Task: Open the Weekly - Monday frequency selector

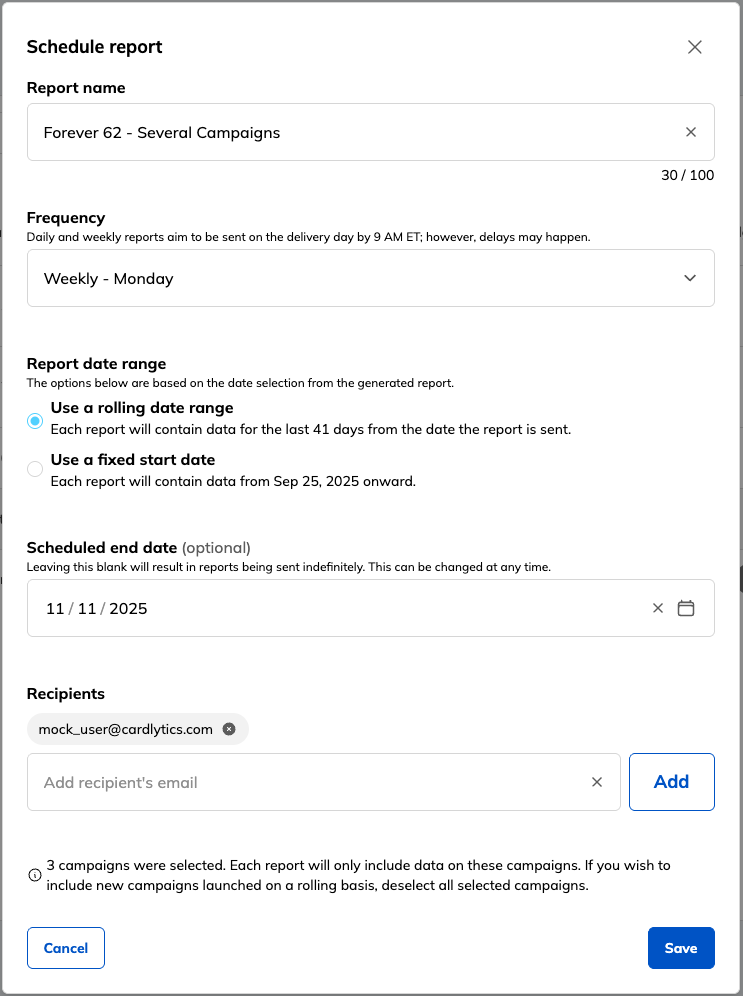Action: (x=371, y=278)
